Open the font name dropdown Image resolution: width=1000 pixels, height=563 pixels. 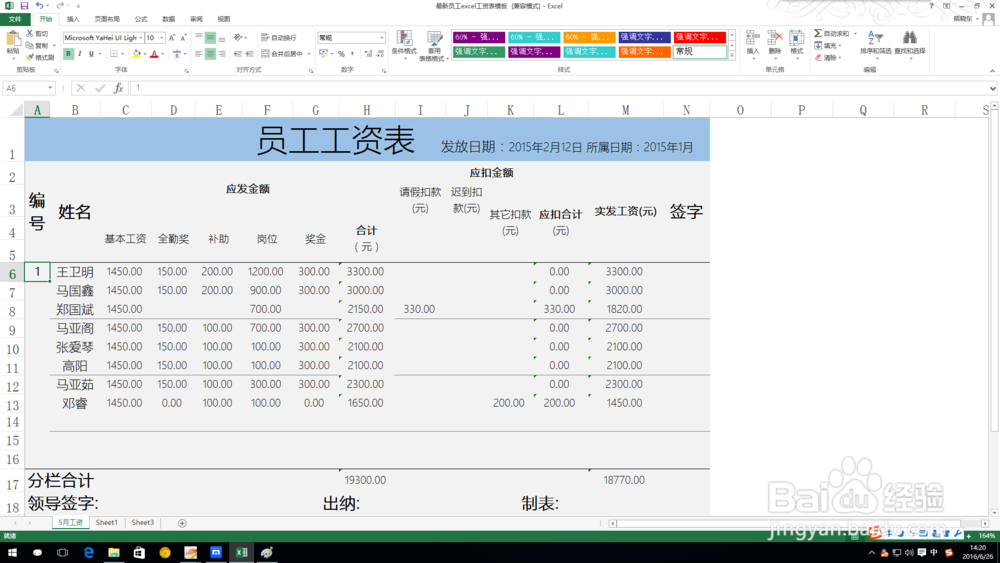click(140, 38)
